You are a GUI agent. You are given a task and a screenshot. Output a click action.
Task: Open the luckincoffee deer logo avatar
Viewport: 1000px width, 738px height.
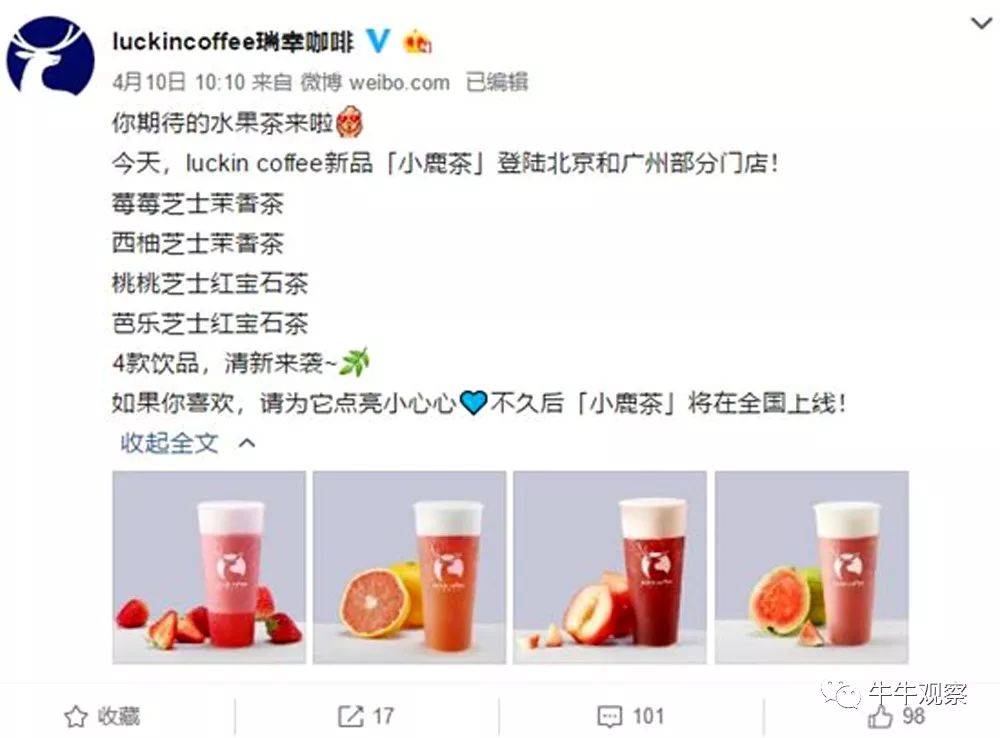pyautogui.click(x=50, y=56)
